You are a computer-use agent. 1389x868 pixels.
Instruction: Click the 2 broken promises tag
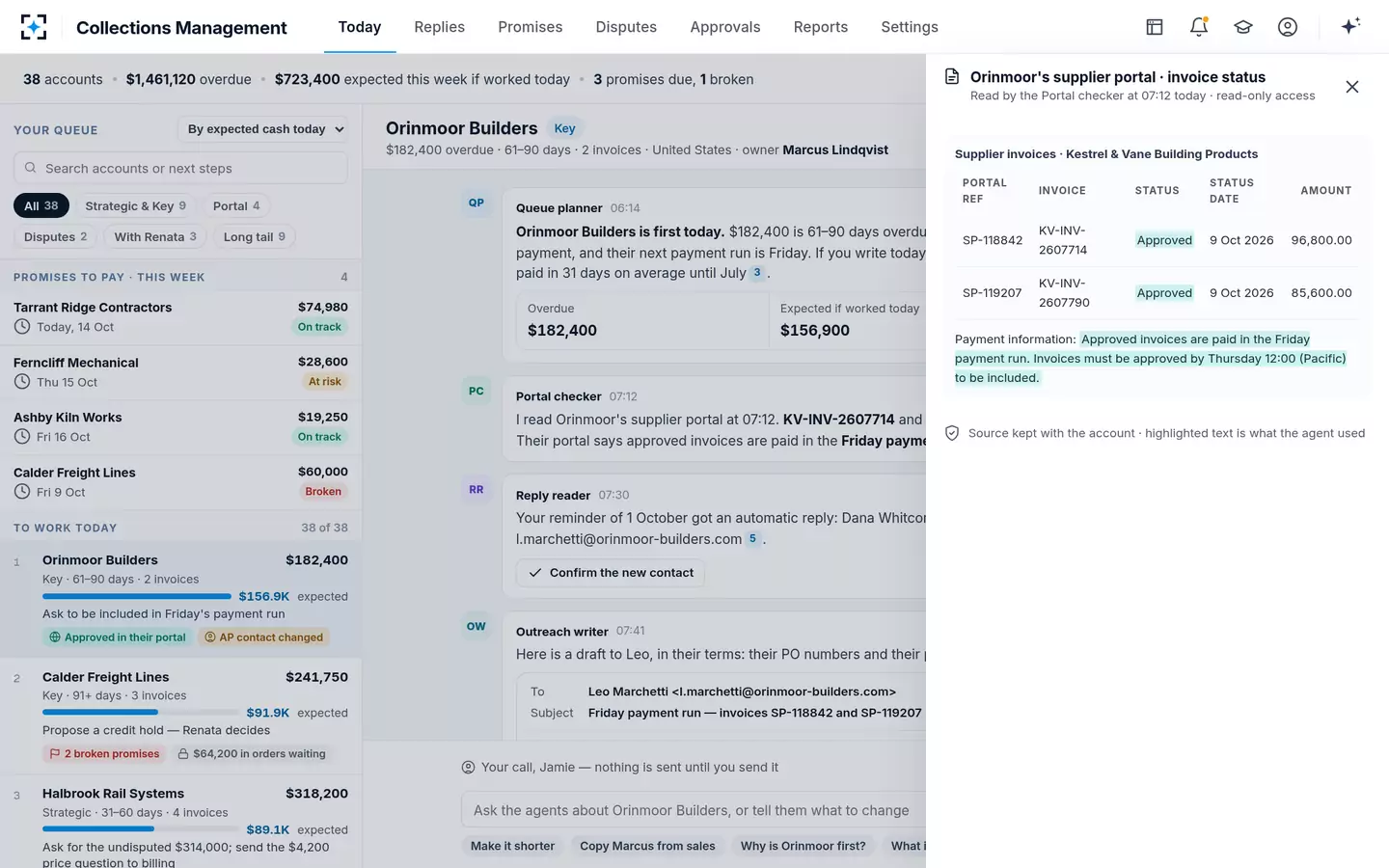pyautogui.click(x=104, y=754)
